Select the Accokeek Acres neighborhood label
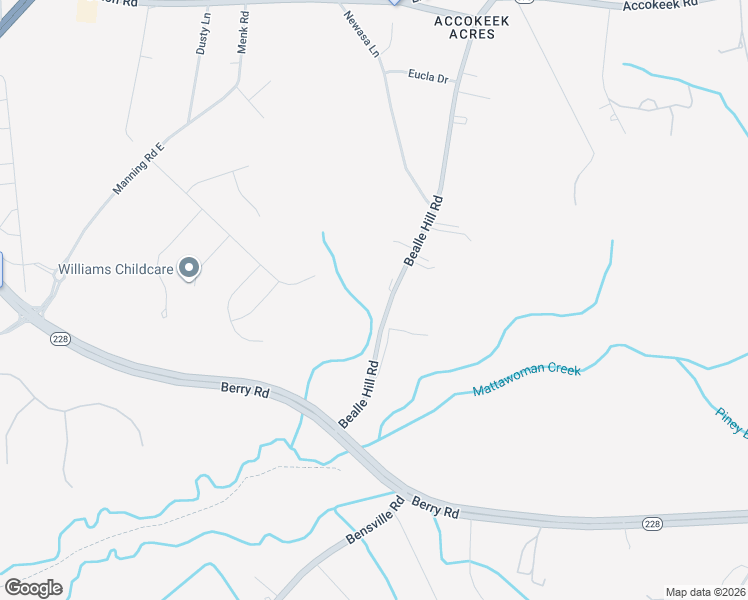Viewport: 748px width, 600px height. click(x=472, y=28)
